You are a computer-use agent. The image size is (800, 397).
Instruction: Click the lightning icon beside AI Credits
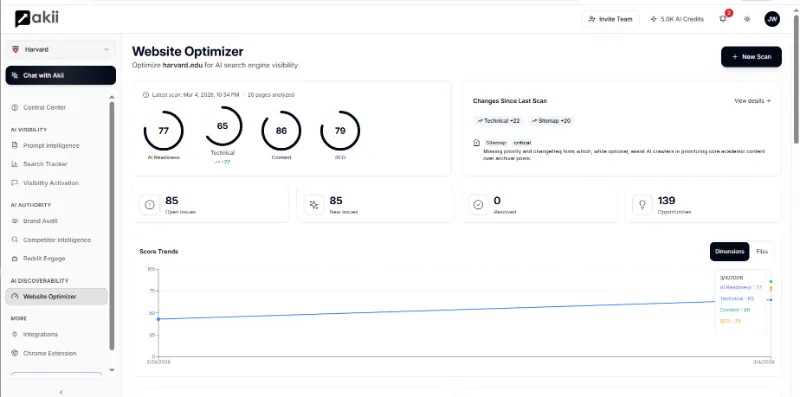coord(654,19)
